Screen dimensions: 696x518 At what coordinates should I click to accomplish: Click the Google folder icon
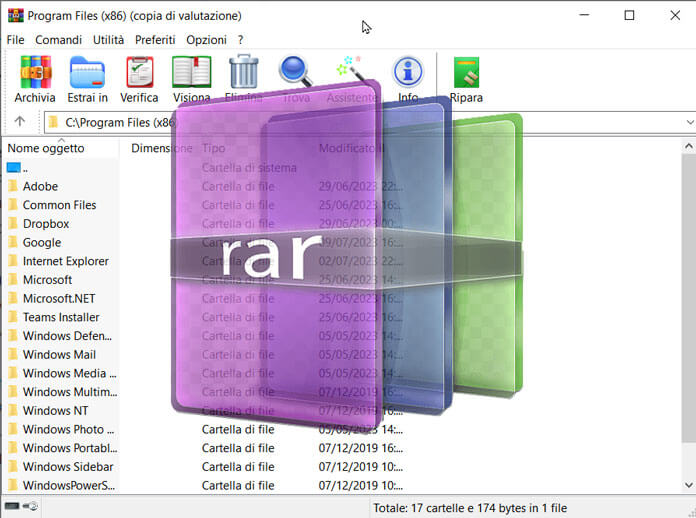13,242
